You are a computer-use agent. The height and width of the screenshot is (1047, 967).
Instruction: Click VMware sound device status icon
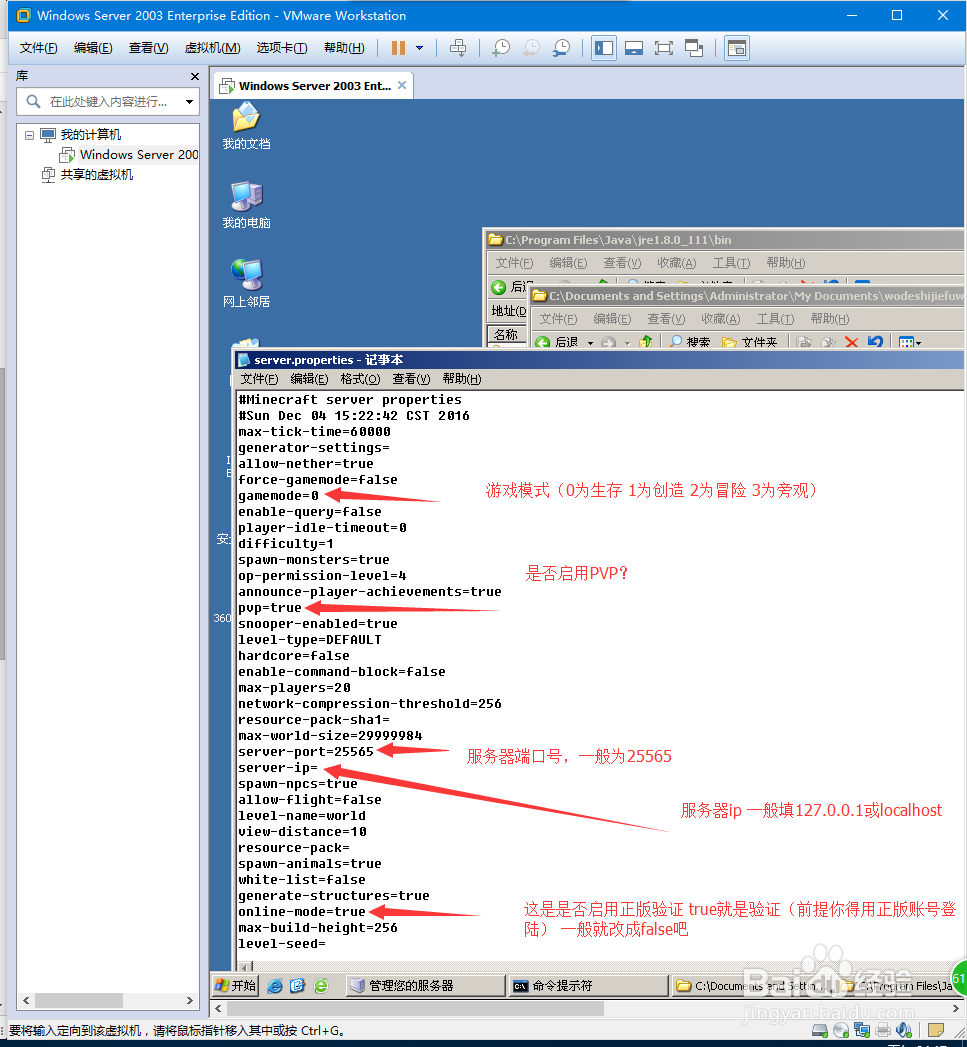[904, 1030]
